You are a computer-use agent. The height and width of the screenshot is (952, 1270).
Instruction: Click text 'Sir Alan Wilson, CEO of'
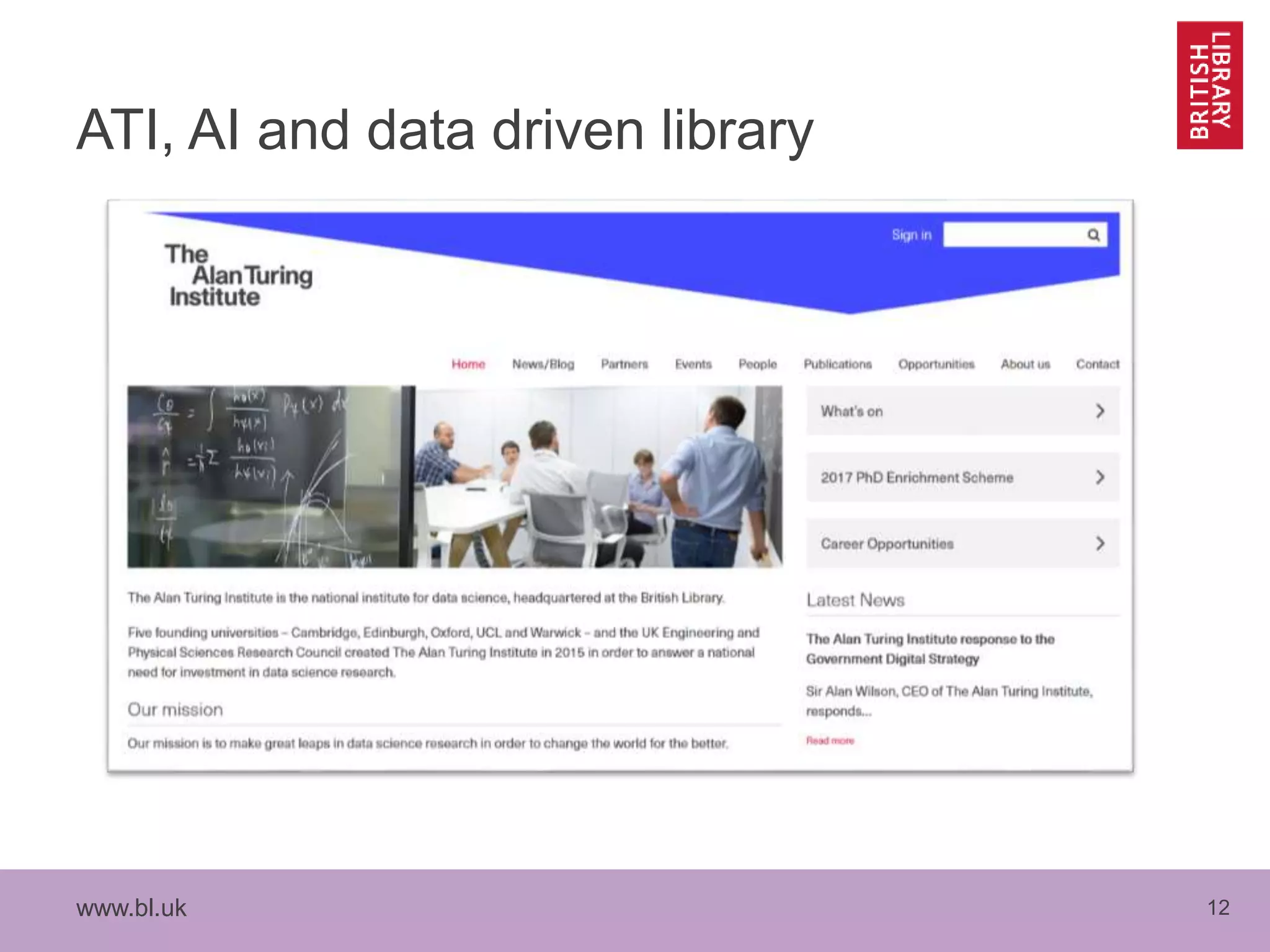pos(874,691)
